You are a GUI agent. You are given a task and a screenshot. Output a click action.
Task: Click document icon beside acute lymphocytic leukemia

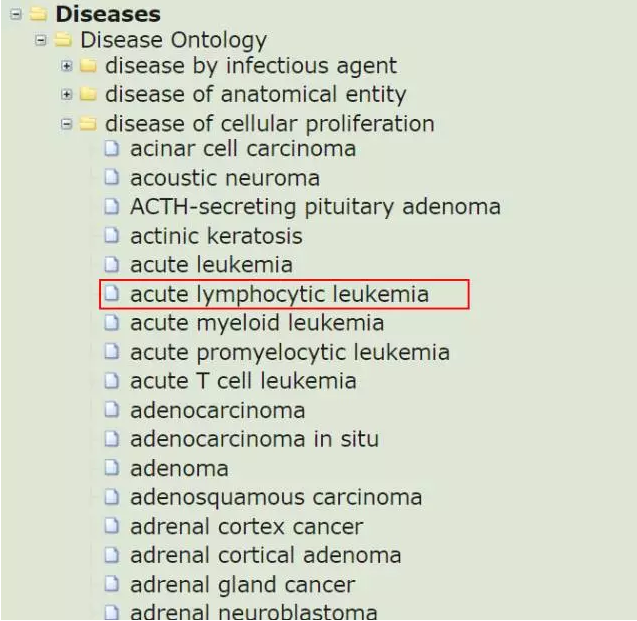coord(112,294)
